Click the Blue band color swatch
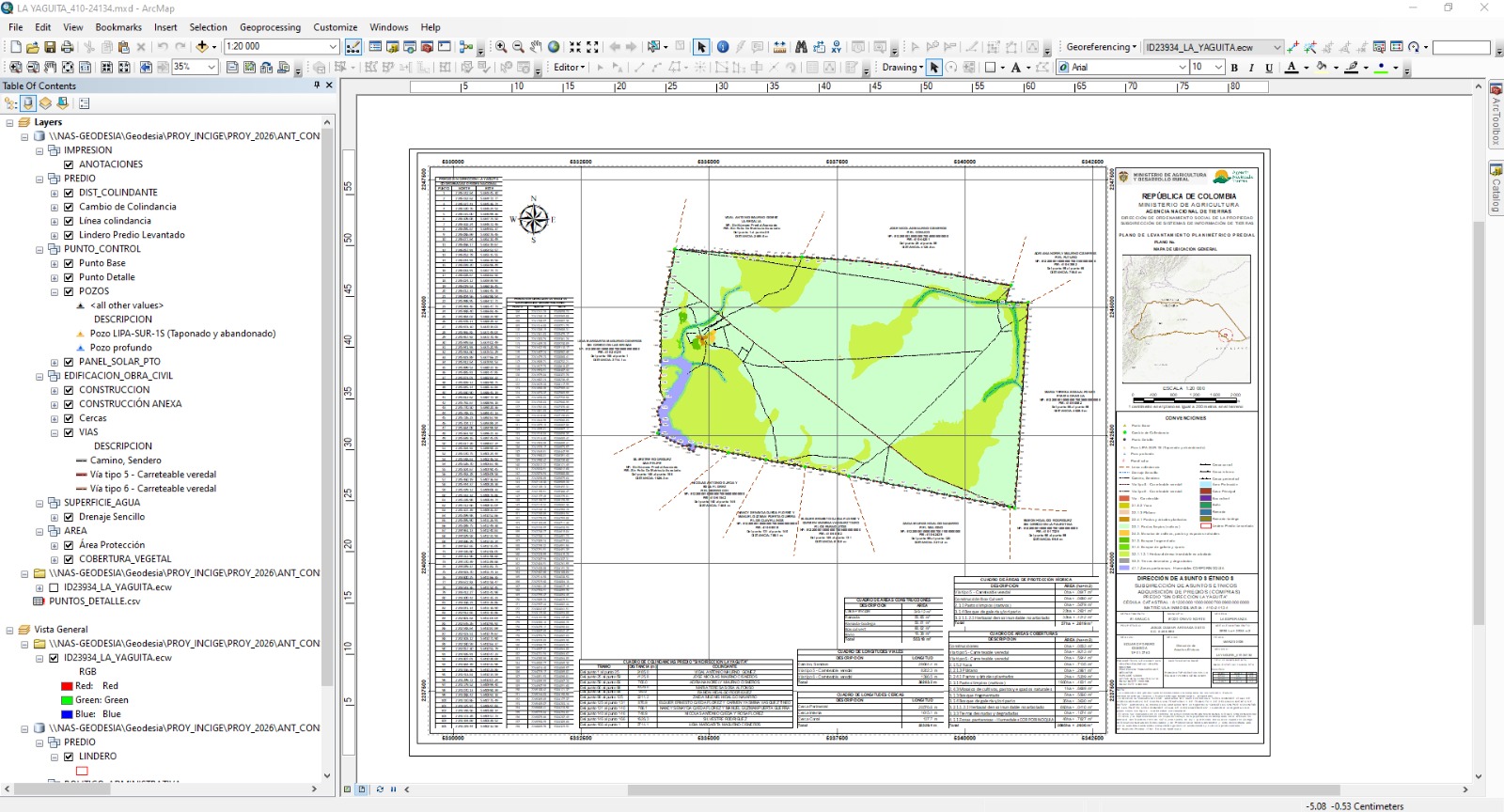 pyautogui.click(x=67, y=714)
